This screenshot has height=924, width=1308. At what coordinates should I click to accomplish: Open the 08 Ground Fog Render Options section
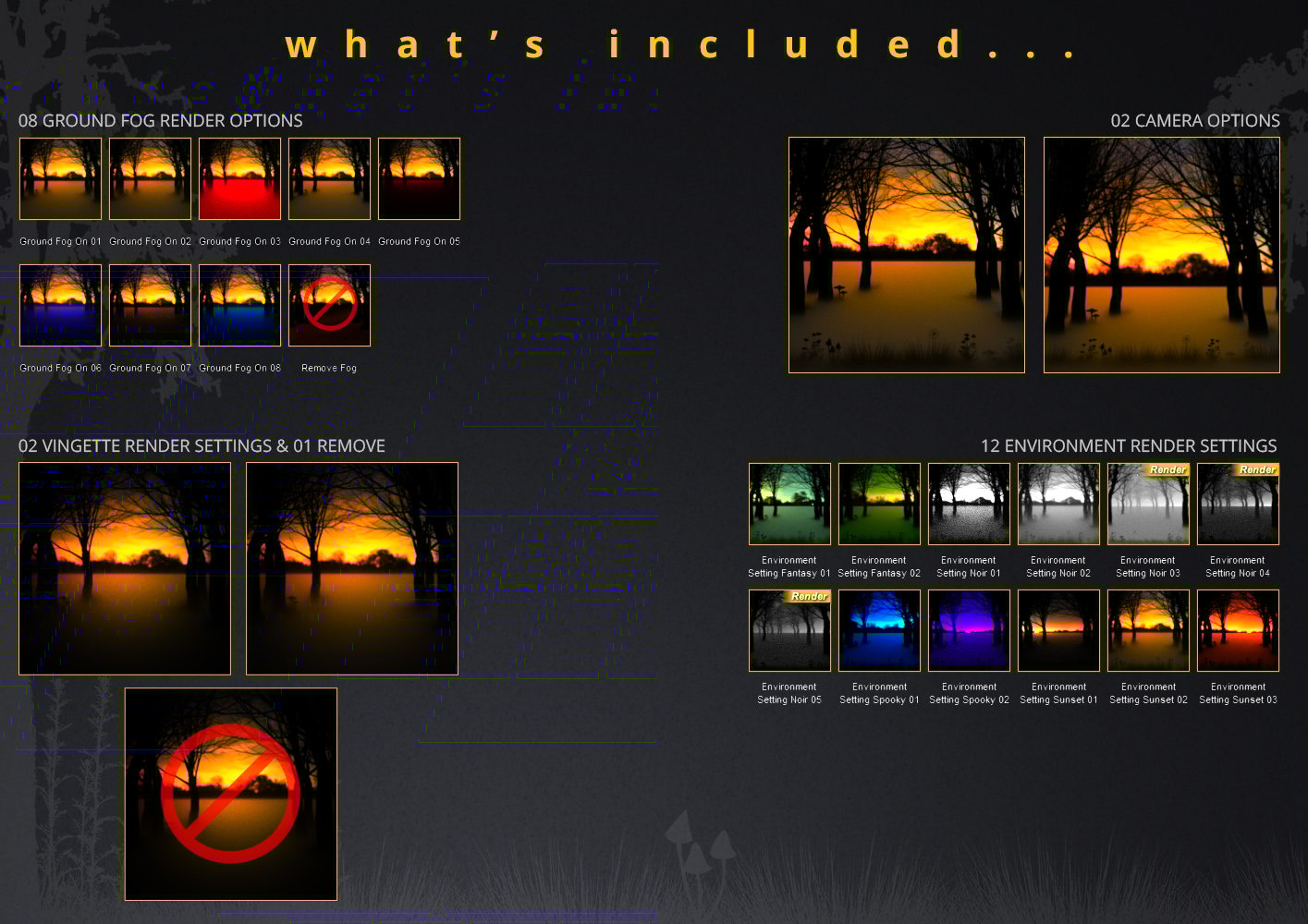(x=160, y=120)
